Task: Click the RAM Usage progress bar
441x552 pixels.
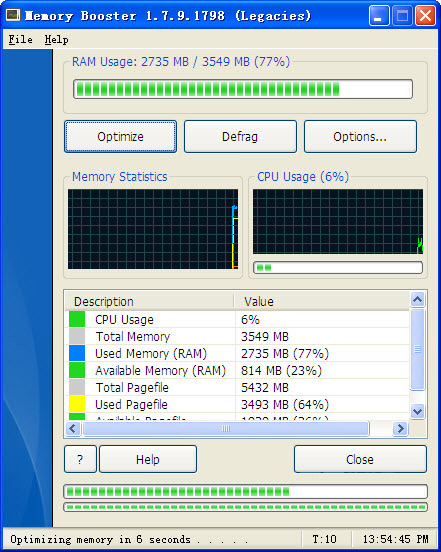Action: point(243,89)
